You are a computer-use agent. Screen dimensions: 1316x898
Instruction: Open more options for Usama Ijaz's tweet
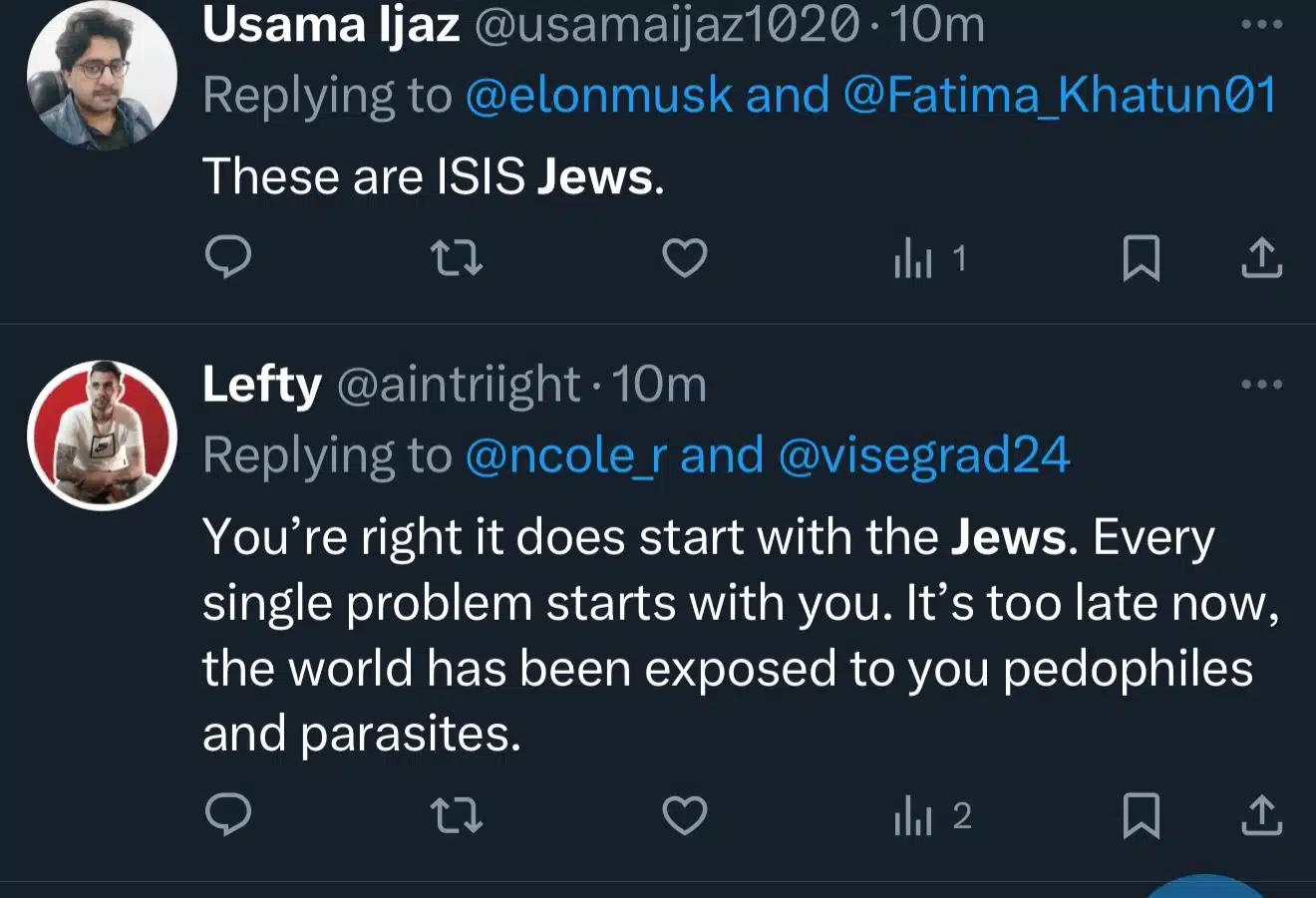[1261, 25]
